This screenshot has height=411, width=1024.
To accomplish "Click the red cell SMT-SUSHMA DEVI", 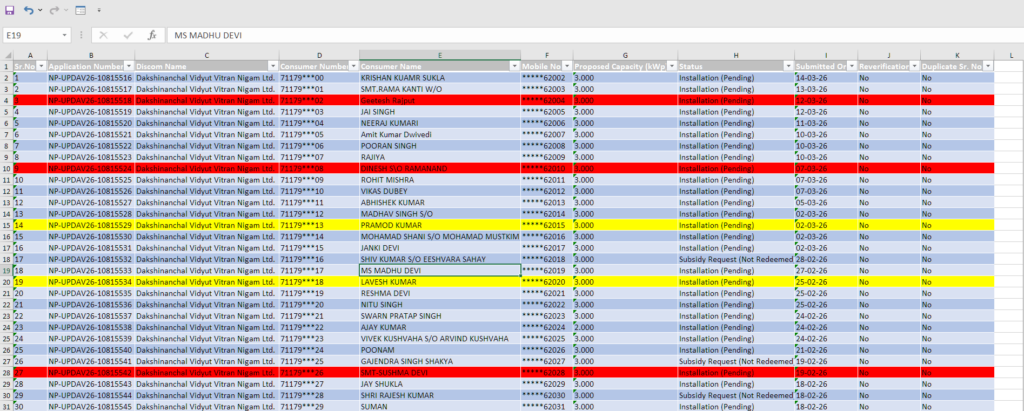I will point(440,372).
